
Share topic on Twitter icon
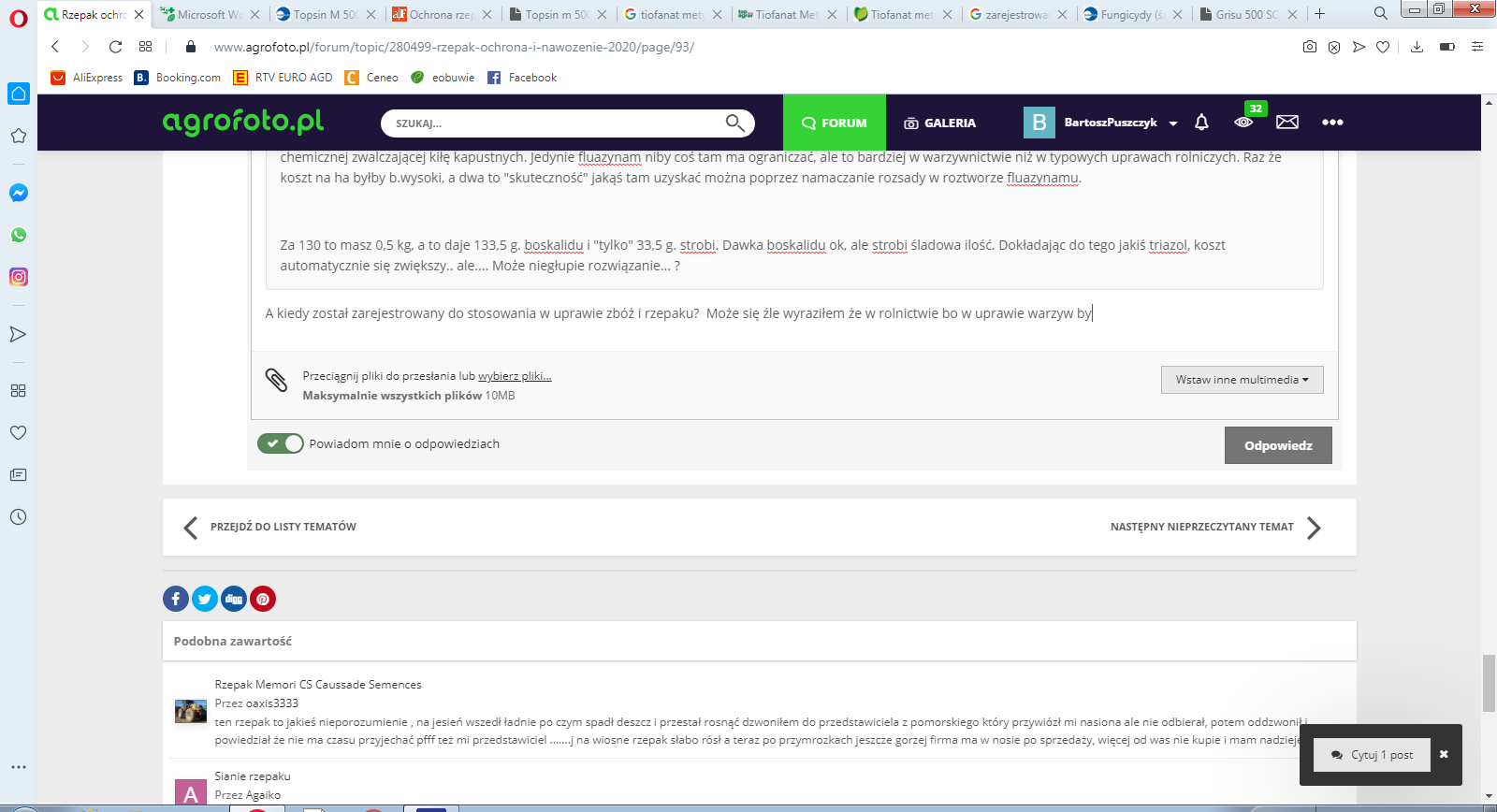[205, 599]
